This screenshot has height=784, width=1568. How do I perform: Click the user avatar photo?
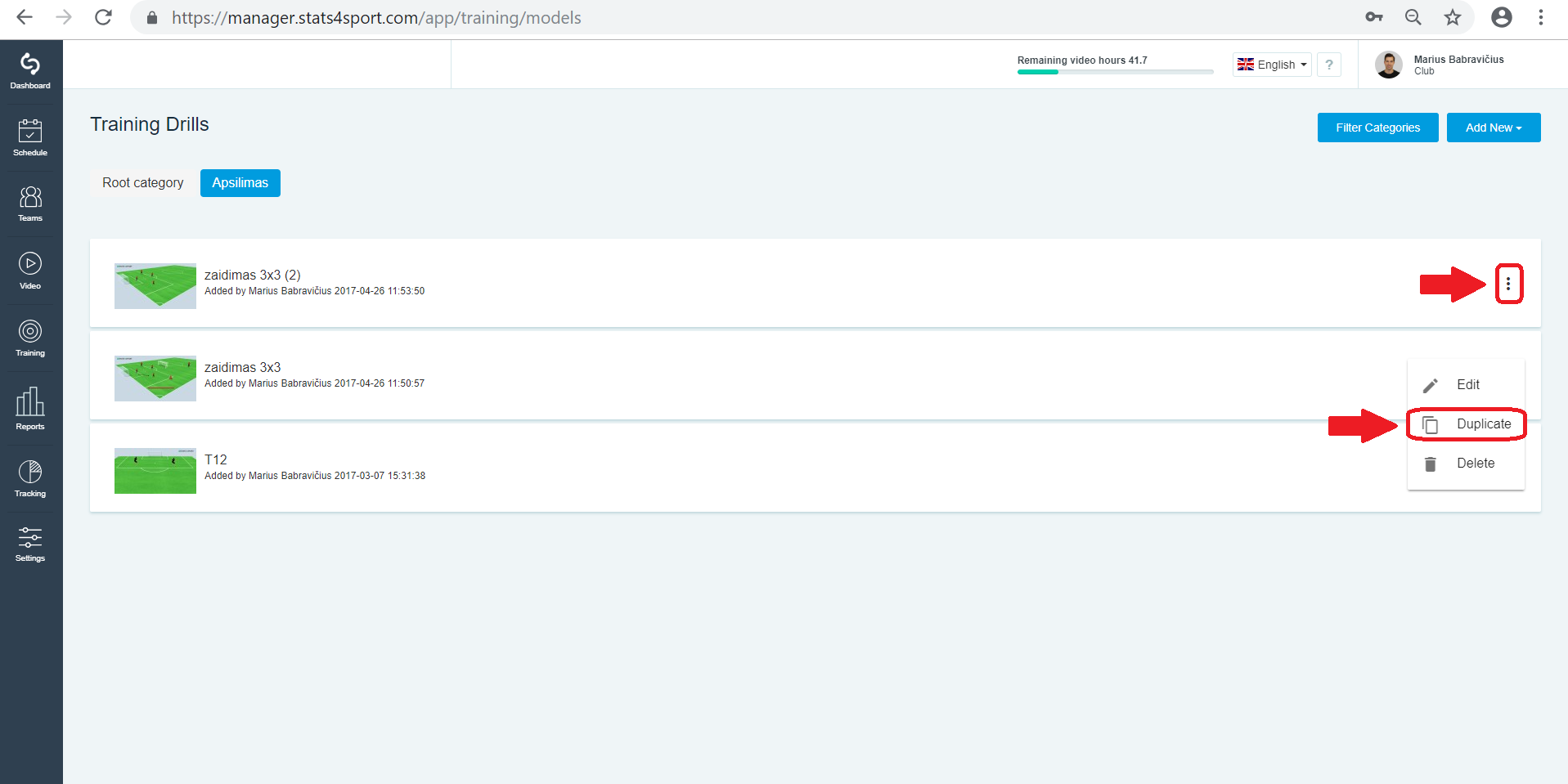(1389, 65)
